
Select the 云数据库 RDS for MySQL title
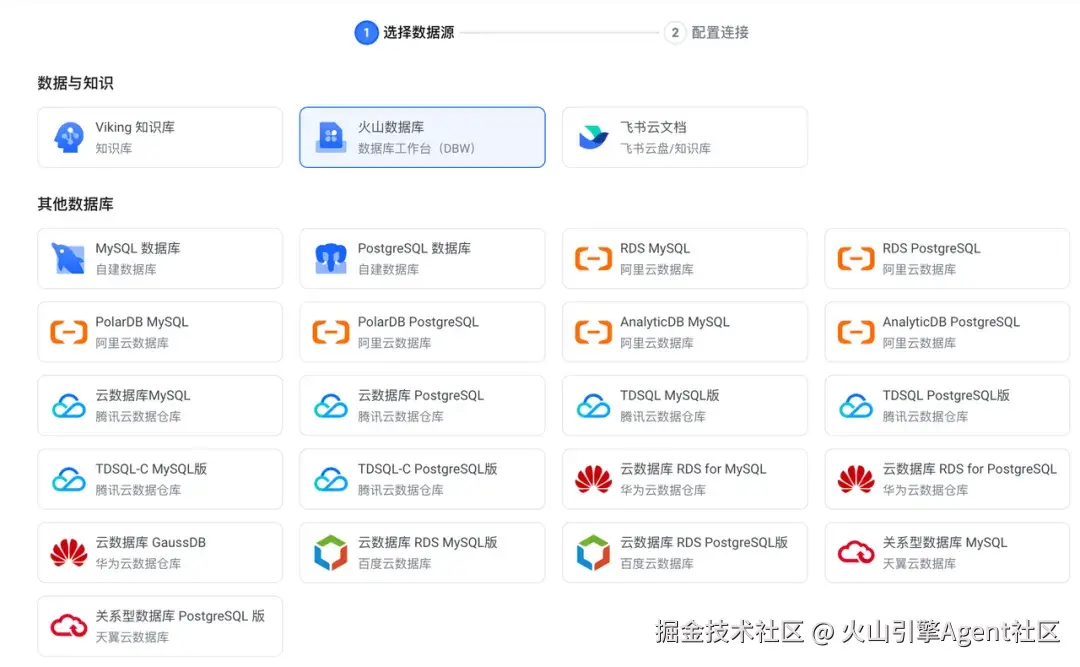[x=693, y=469]
